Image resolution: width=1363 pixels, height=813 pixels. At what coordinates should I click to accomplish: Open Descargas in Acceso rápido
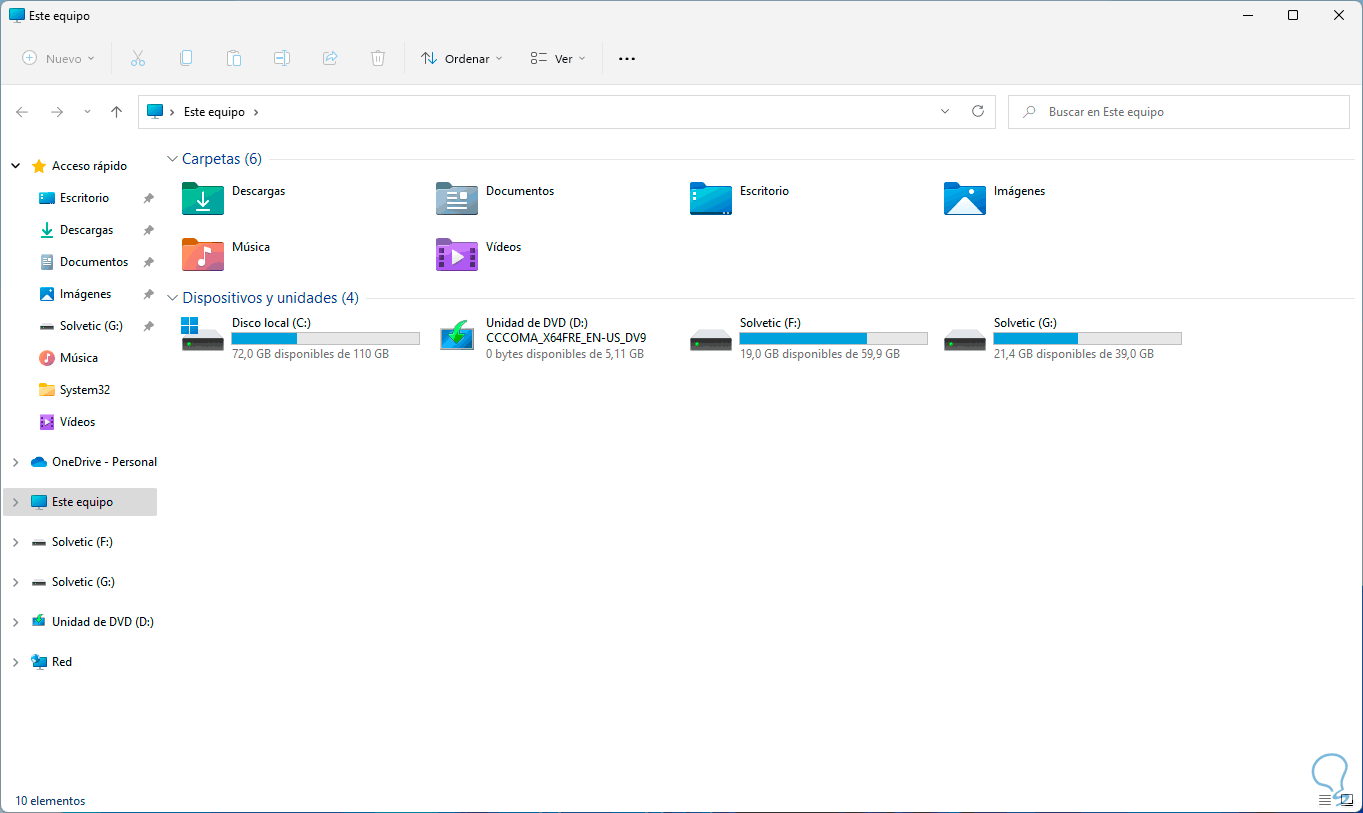[x=86, y=230]
